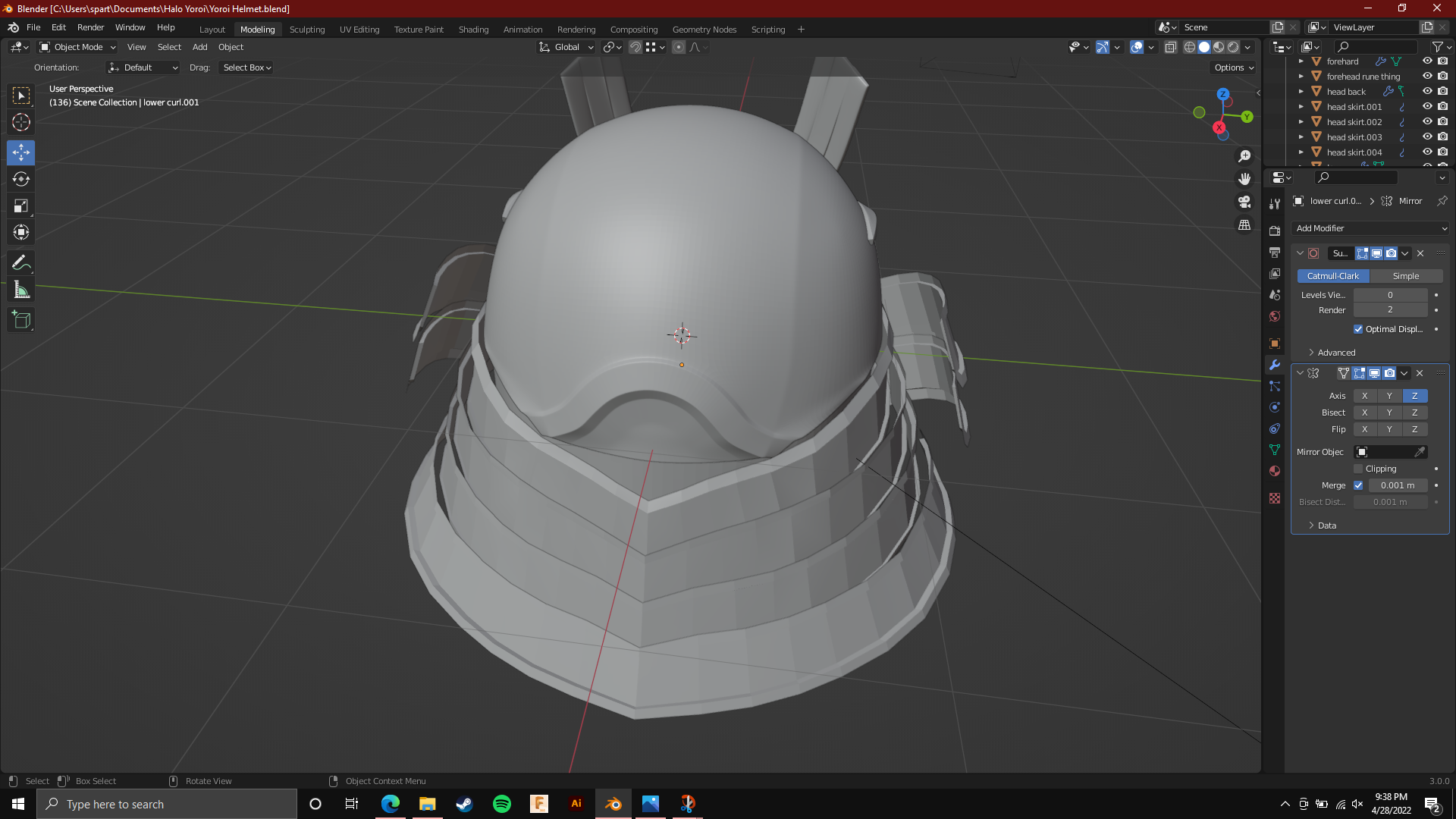Choose the Annotate pencil tool
1456x819 pixels.
coord(21,263)
